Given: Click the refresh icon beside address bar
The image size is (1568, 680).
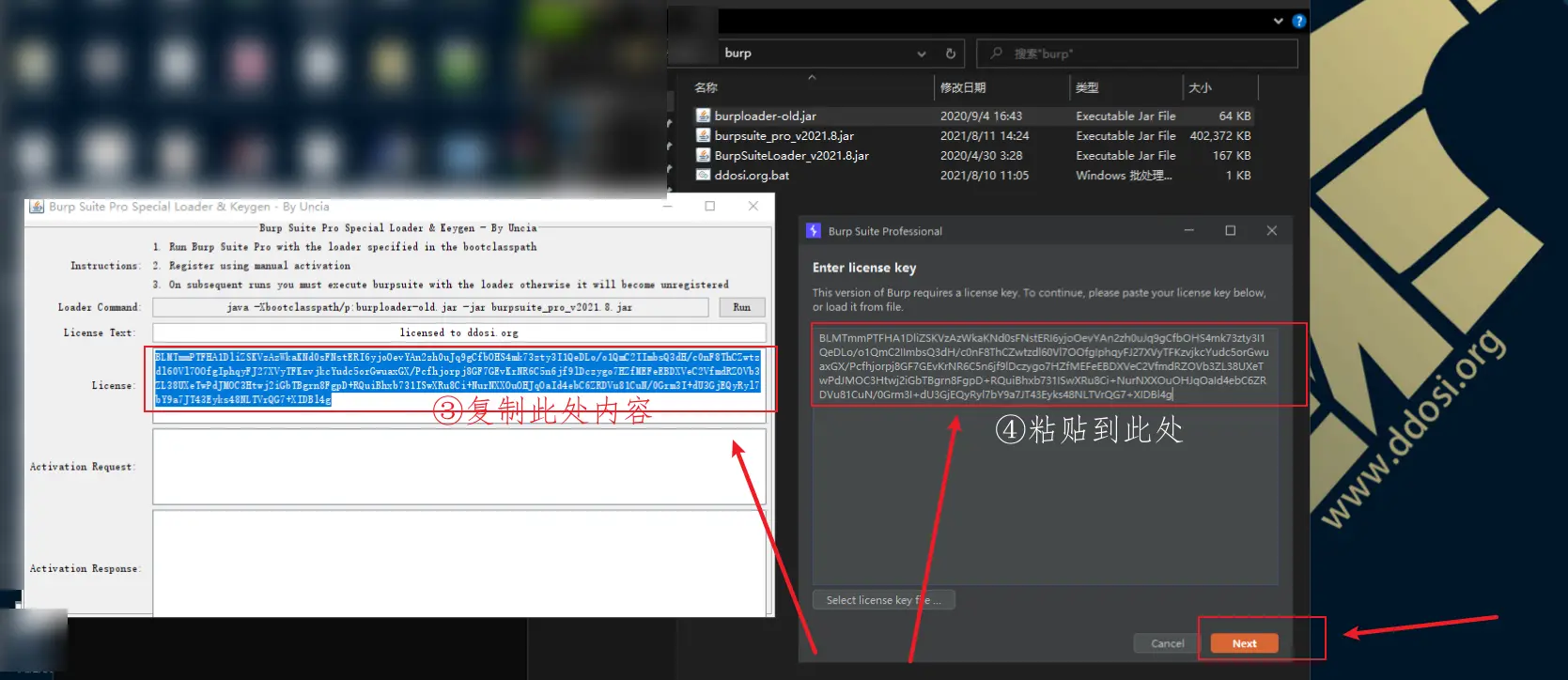Looking at the screenshot, I should tap(951, 54).
